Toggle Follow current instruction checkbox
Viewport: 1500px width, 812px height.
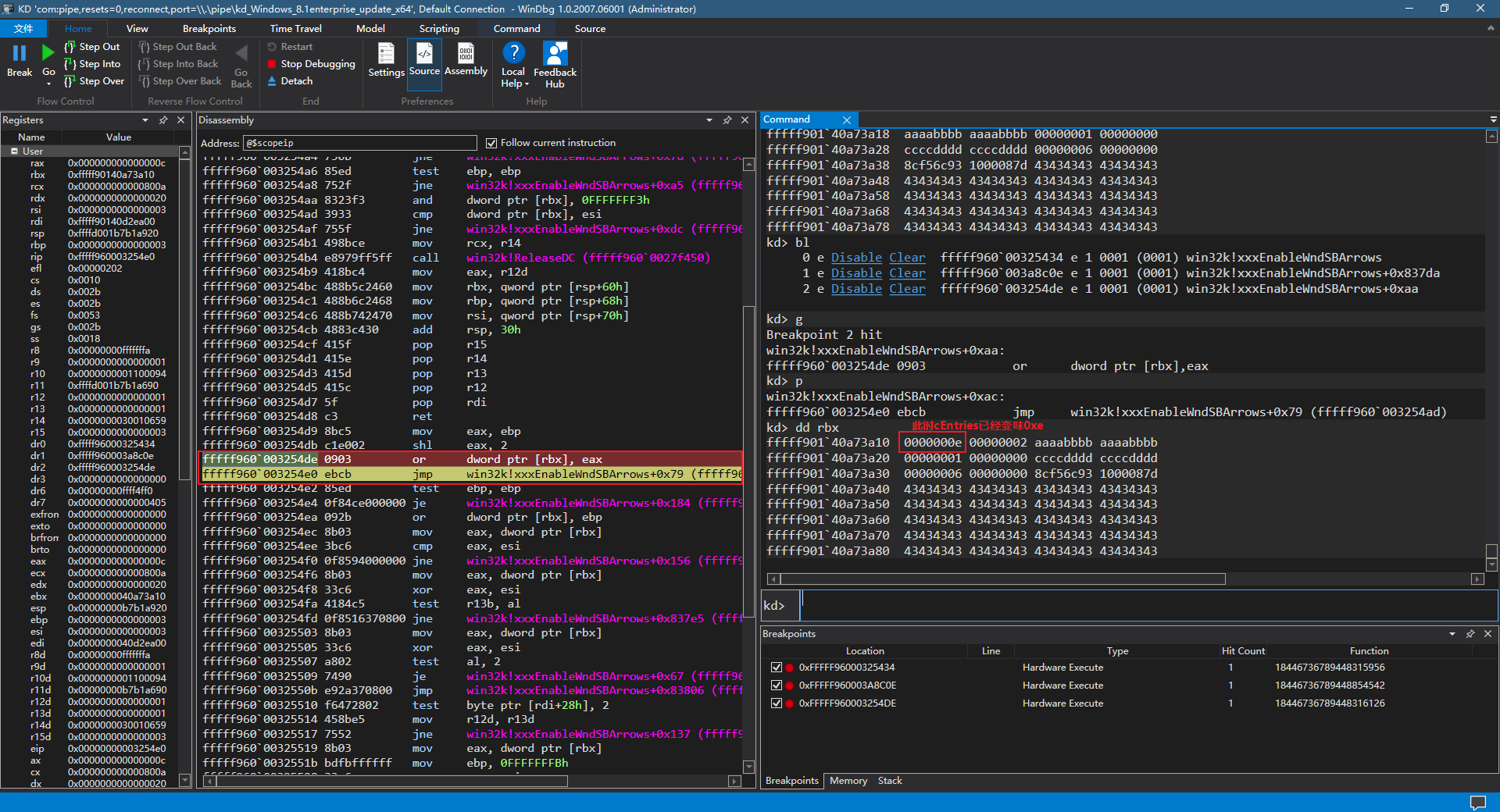pyautogui.click(x=491, y=143)
